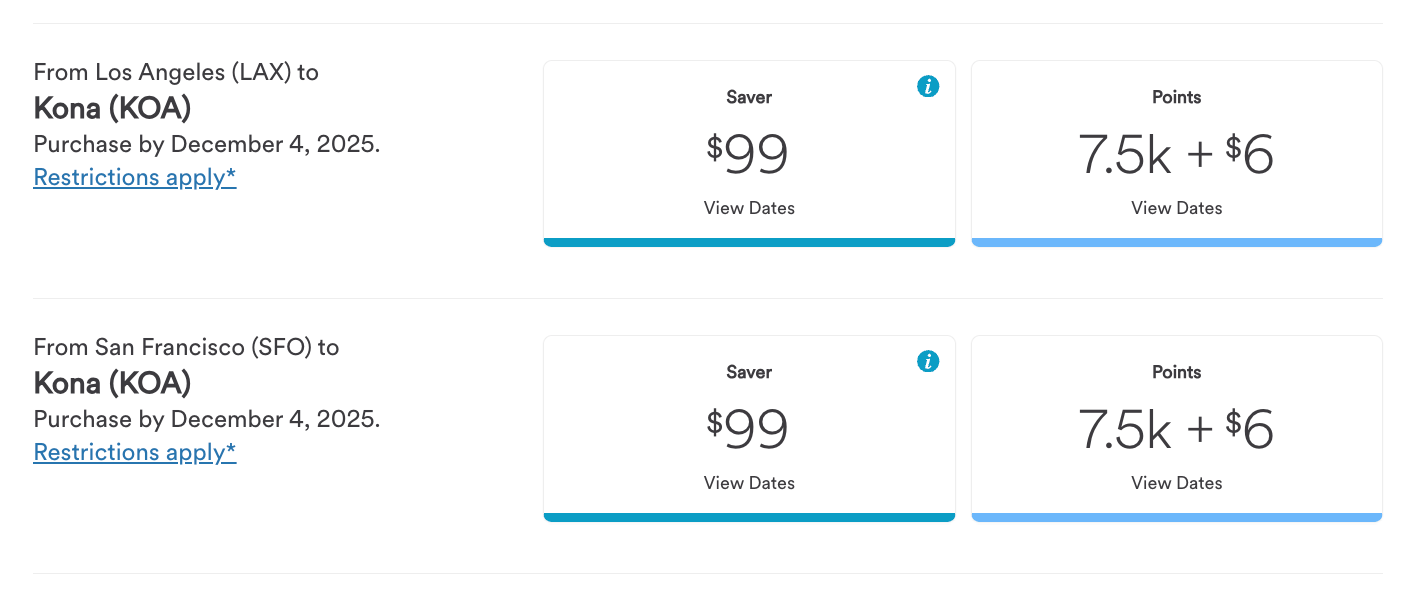Click the info icon on the LAX Saver fare
Screen dimensions: 1416x592
(x=928, y=87)
